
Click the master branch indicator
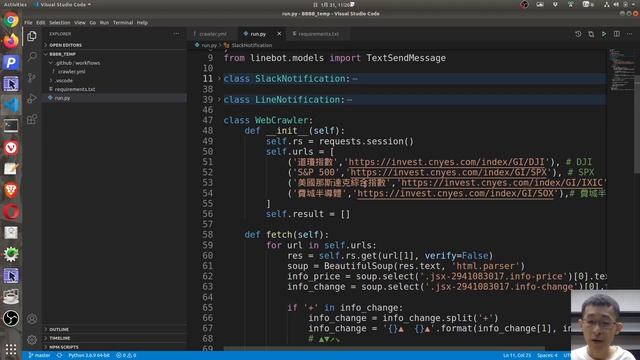(x=39, y=356)
